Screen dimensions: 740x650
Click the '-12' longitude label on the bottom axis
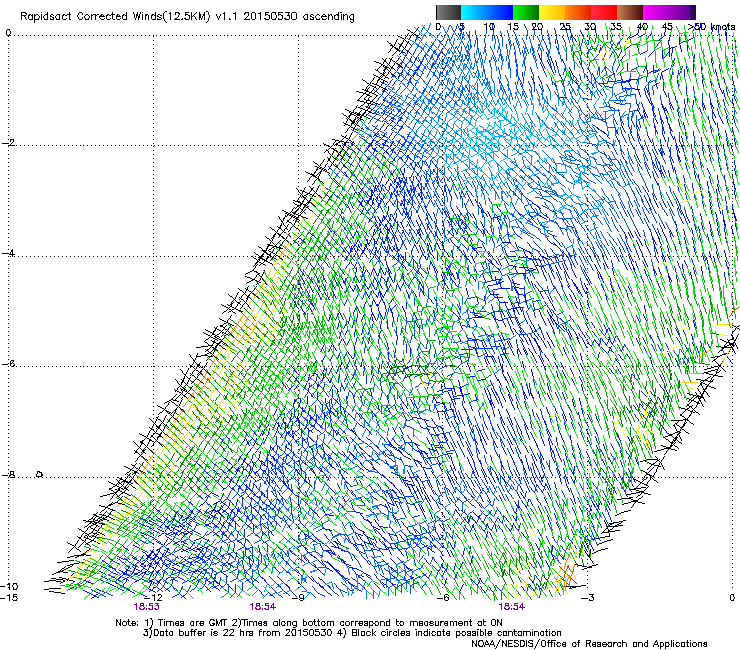[x=154, y=598]
